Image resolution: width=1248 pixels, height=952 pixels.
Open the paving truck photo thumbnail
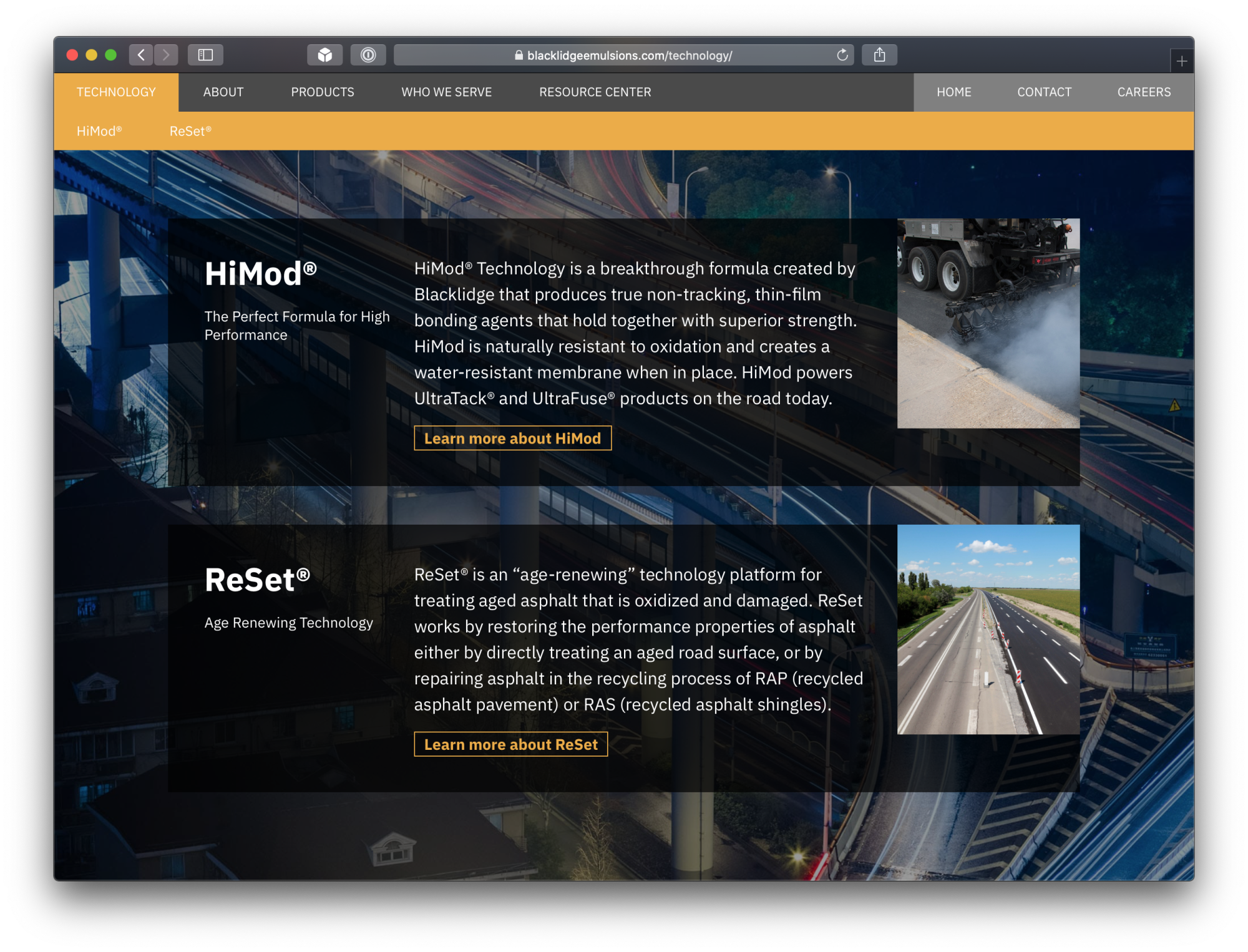pos(988,323)
